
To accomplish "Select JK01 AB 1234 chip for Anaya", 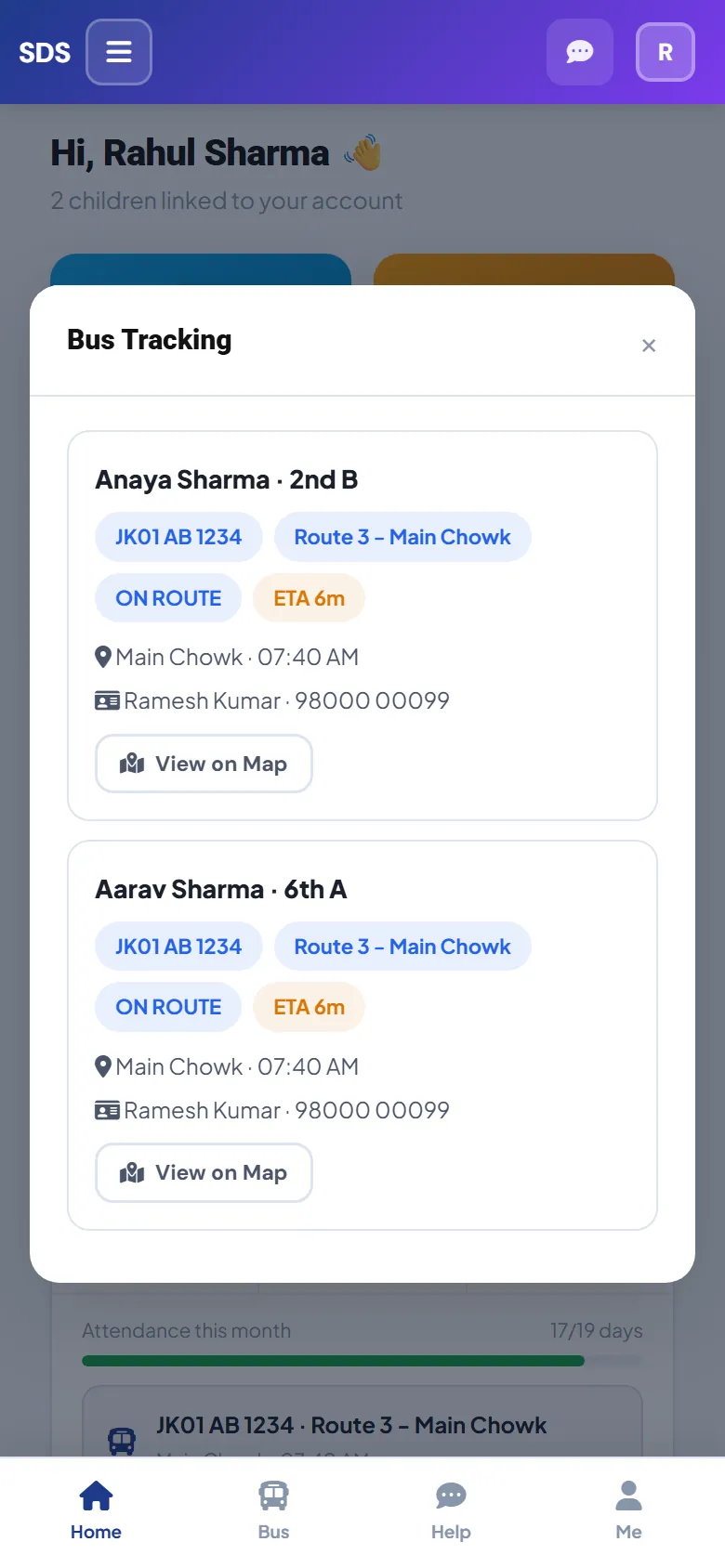I will click(x=178, y=537).
